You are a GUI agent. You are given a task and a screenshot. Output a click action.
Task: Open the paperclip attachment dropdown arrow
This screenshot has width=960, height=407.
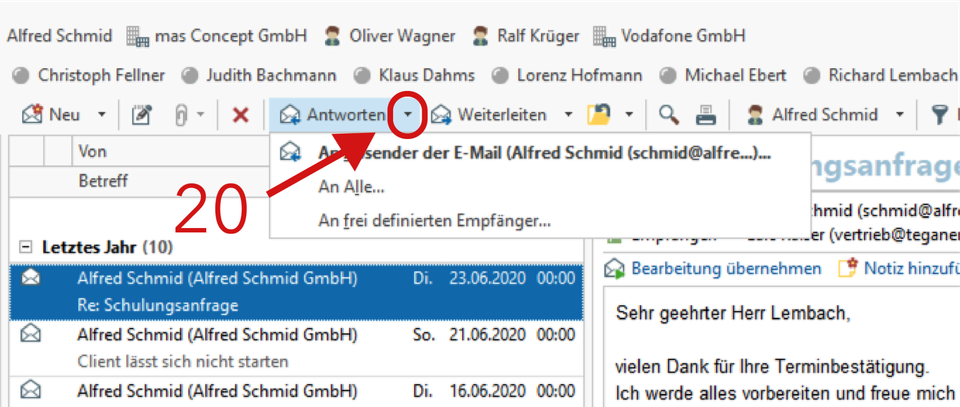pos(200,114)
